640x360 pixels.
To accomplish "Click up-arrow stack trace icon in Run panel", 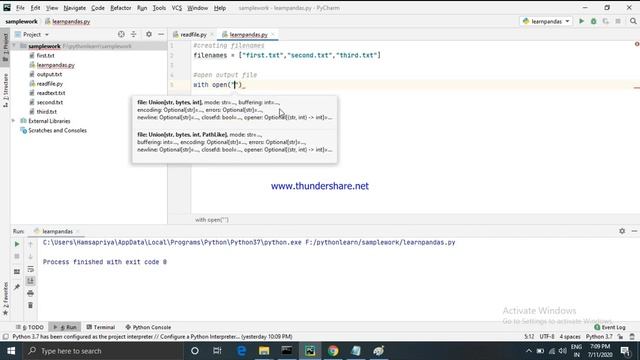I will [x=30, y=244].
